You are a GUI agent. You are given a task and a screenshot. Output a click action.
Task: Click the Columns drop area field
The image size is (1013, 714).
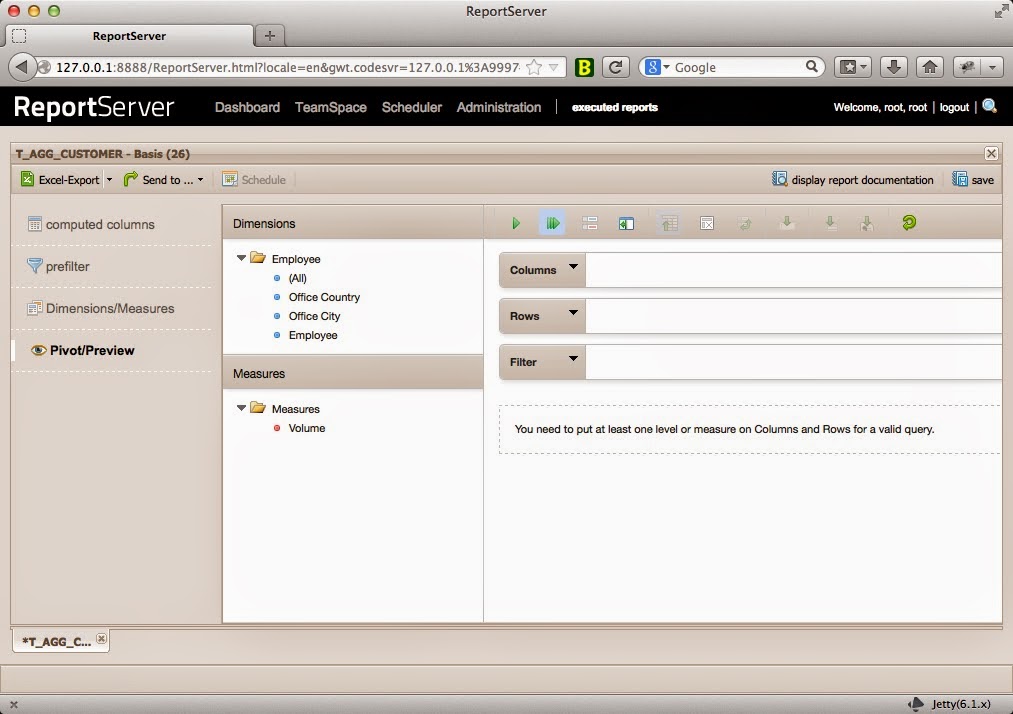coord(793,270)
